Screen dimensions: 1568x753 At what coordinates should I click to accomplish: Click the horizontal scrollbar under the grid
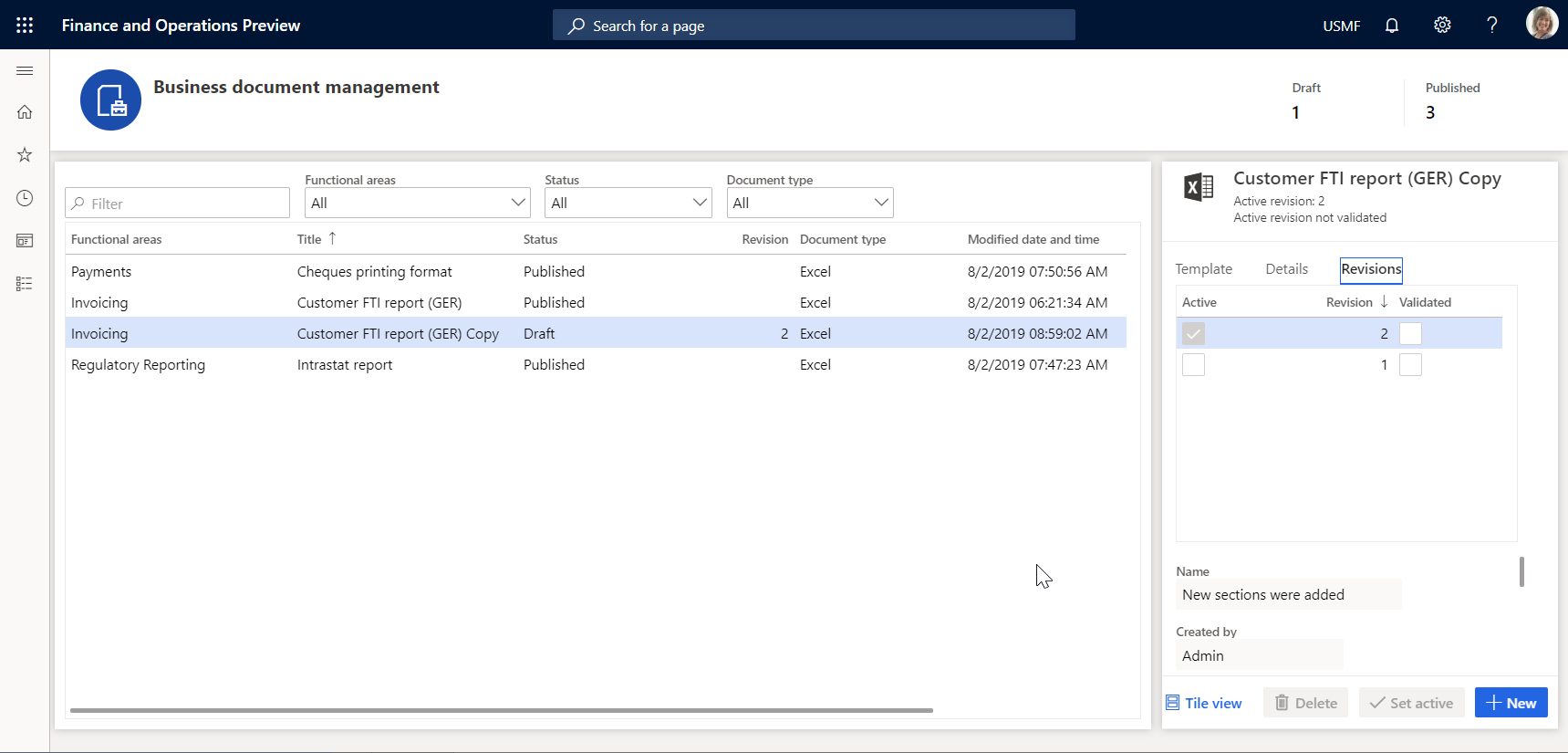(502, 710)
